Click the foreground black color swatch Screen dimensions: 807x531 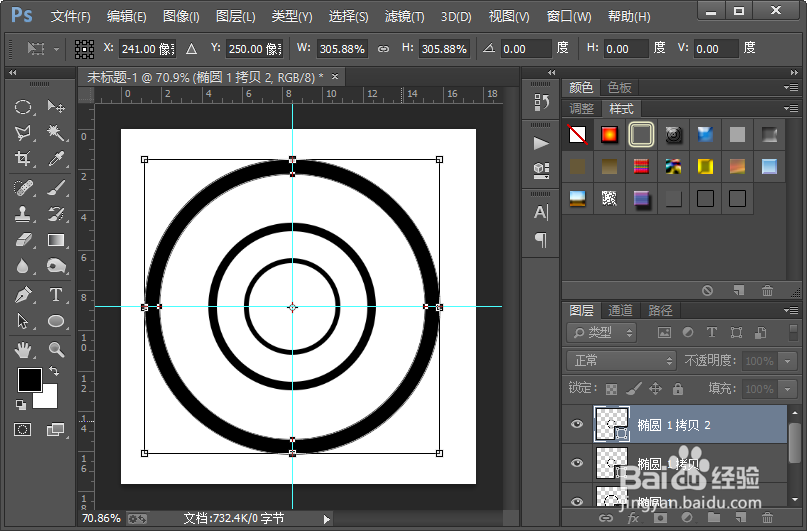[28, 380]
